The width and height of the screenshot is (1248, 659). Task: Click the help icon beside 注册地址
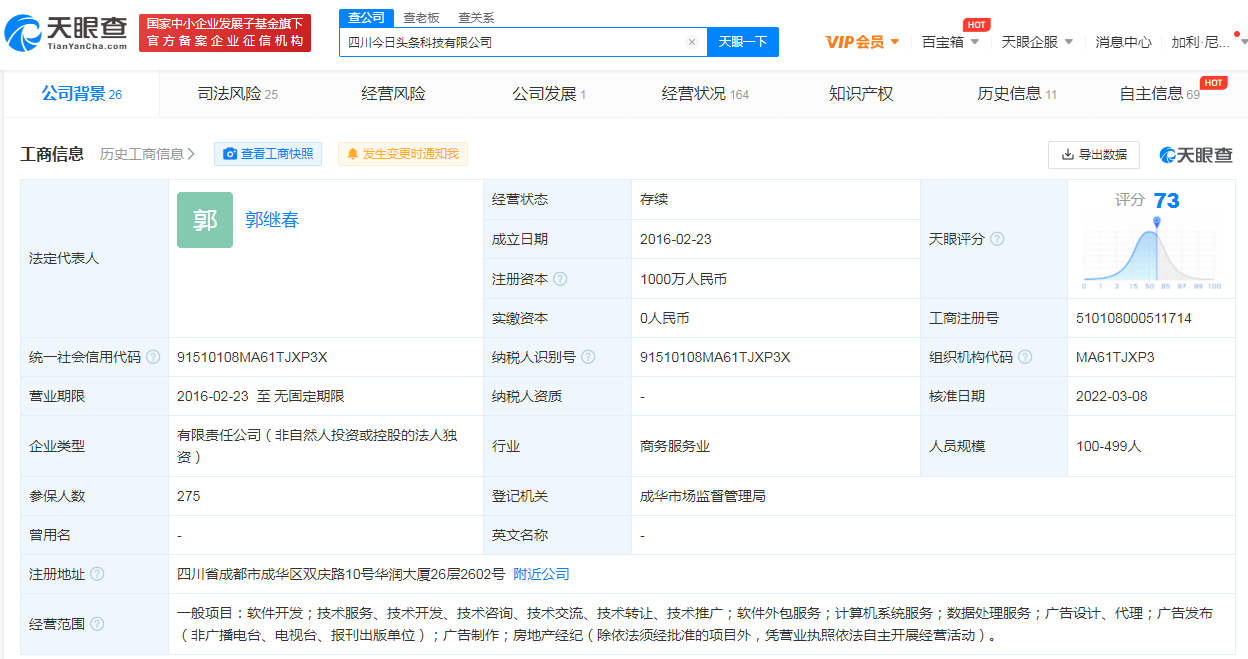point(97,574)
